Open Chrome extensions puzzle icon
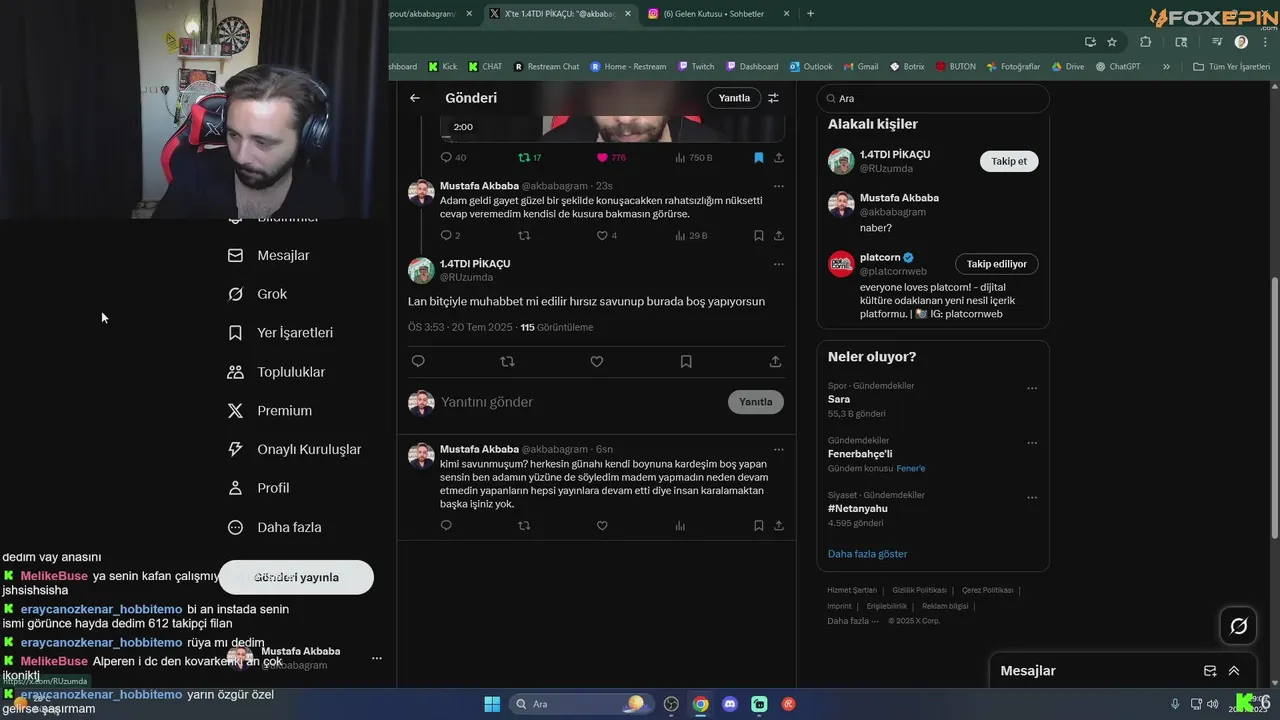The height and width of the screenshot is (720, 1280). (1146, 42)
